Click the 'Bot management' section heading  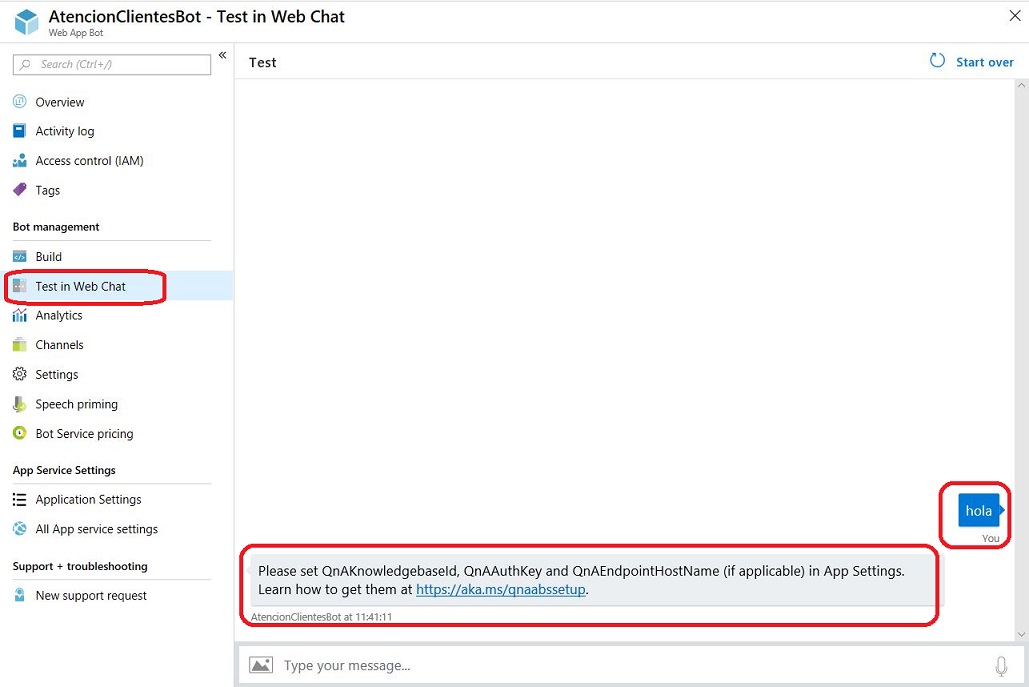56,226
